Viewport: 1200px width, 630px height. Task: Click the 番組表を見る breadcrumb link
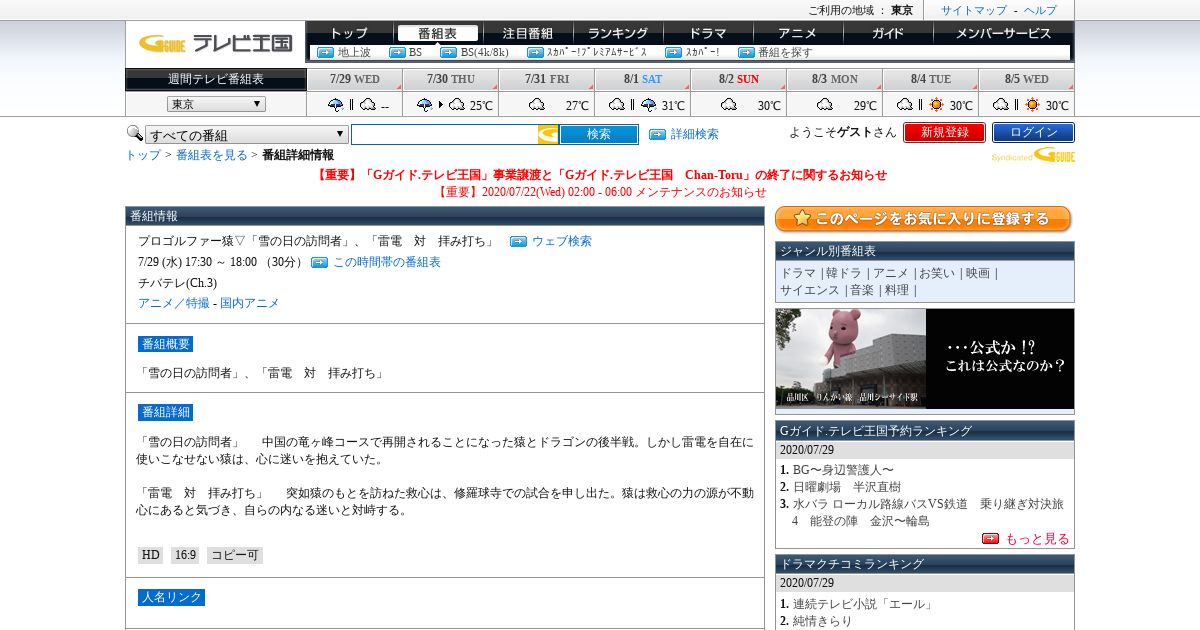tap(212, 155)
